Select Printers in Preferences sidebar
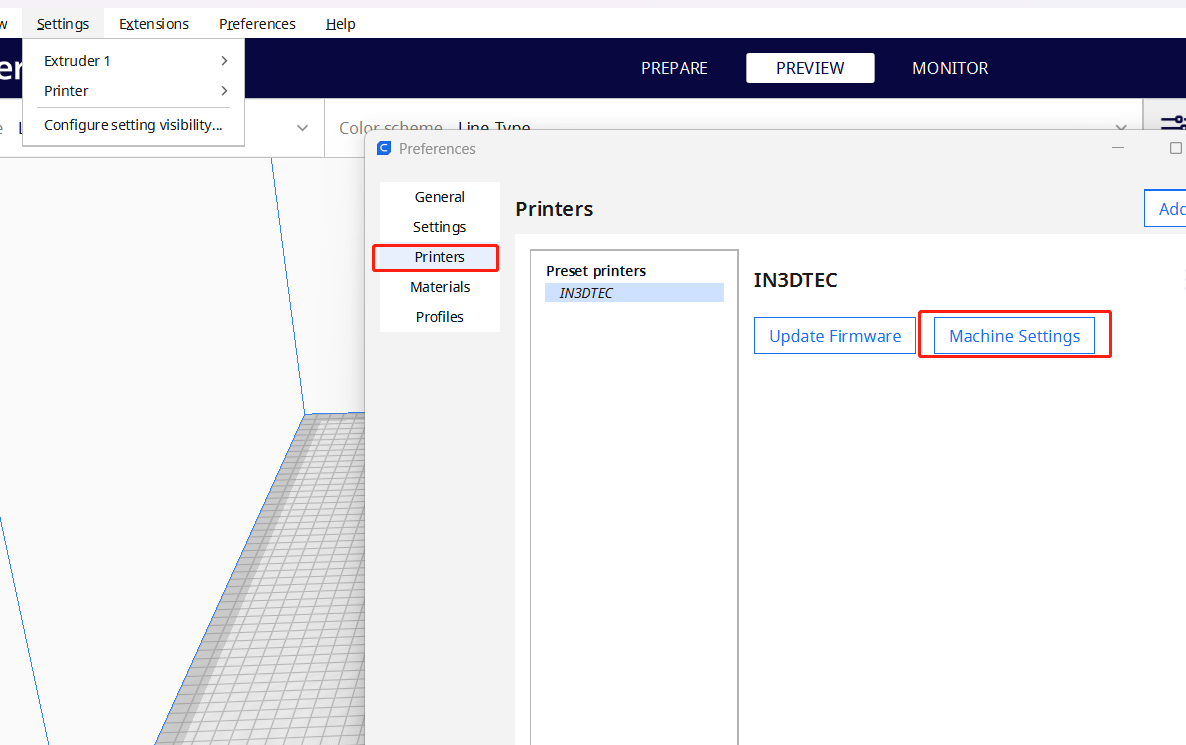 click(x=439, y=257)
